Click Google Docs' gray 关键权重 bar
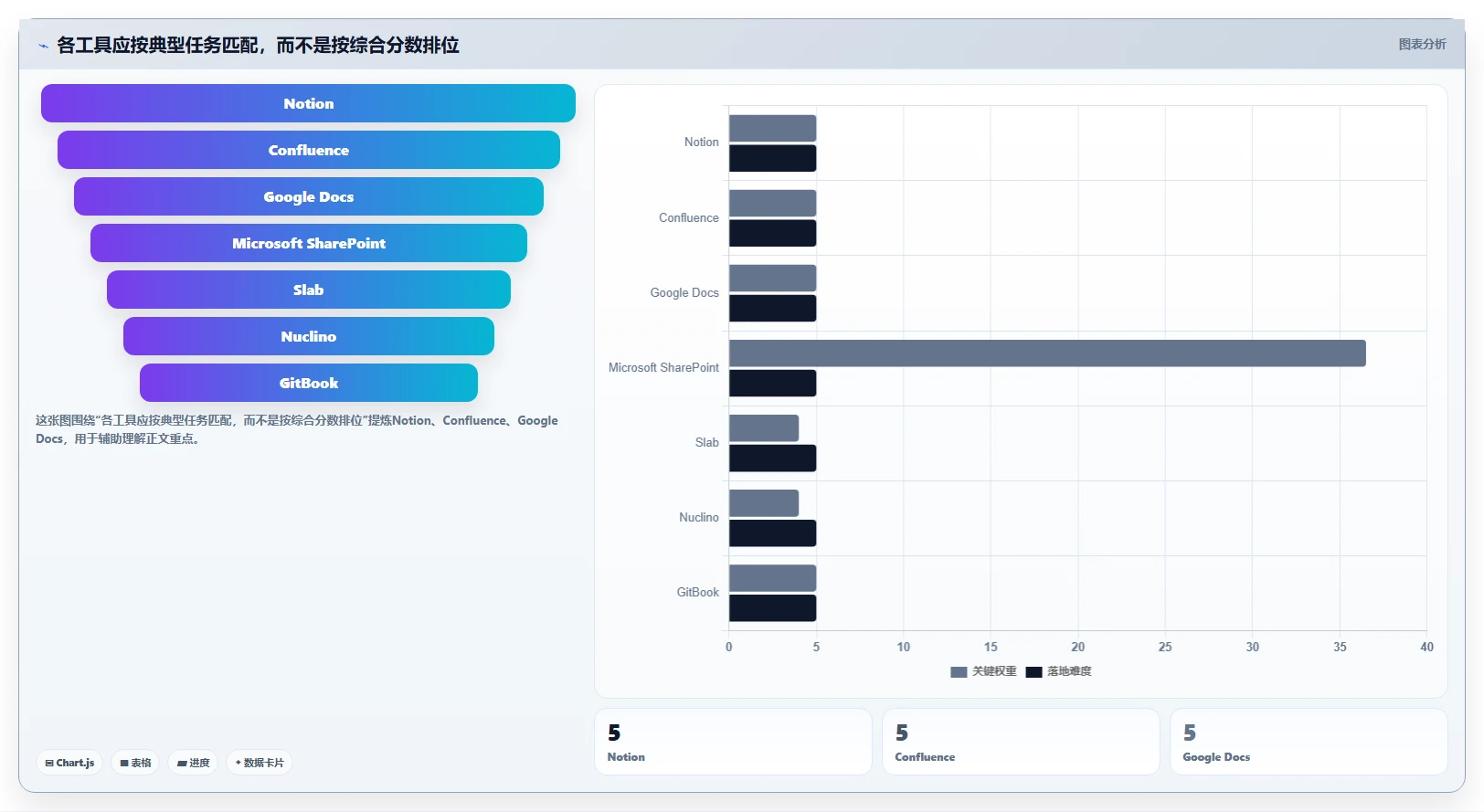 pyautogui.click(x=772, y=278)
